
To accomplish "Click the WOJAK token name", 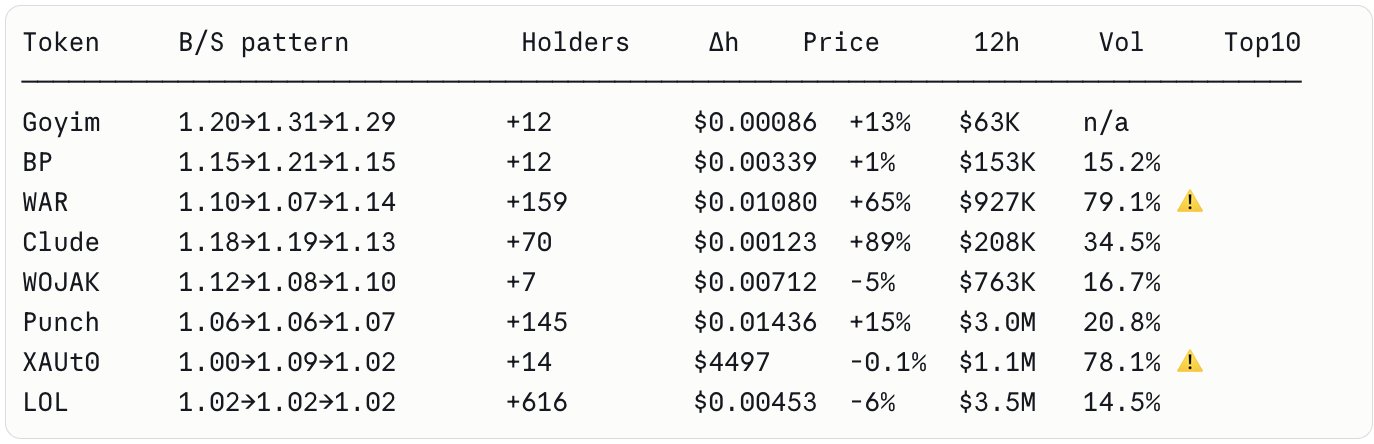I will pos(61,283).
